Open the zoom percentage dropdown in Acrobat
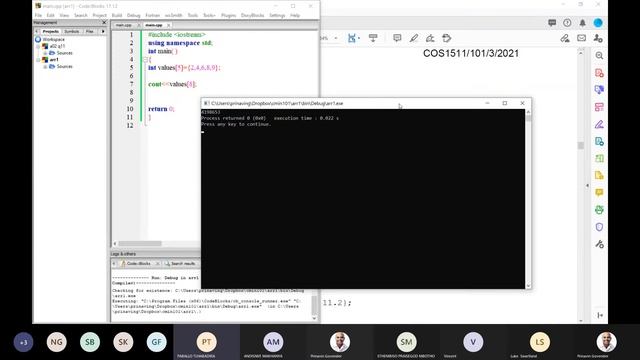 pos(336,38)
